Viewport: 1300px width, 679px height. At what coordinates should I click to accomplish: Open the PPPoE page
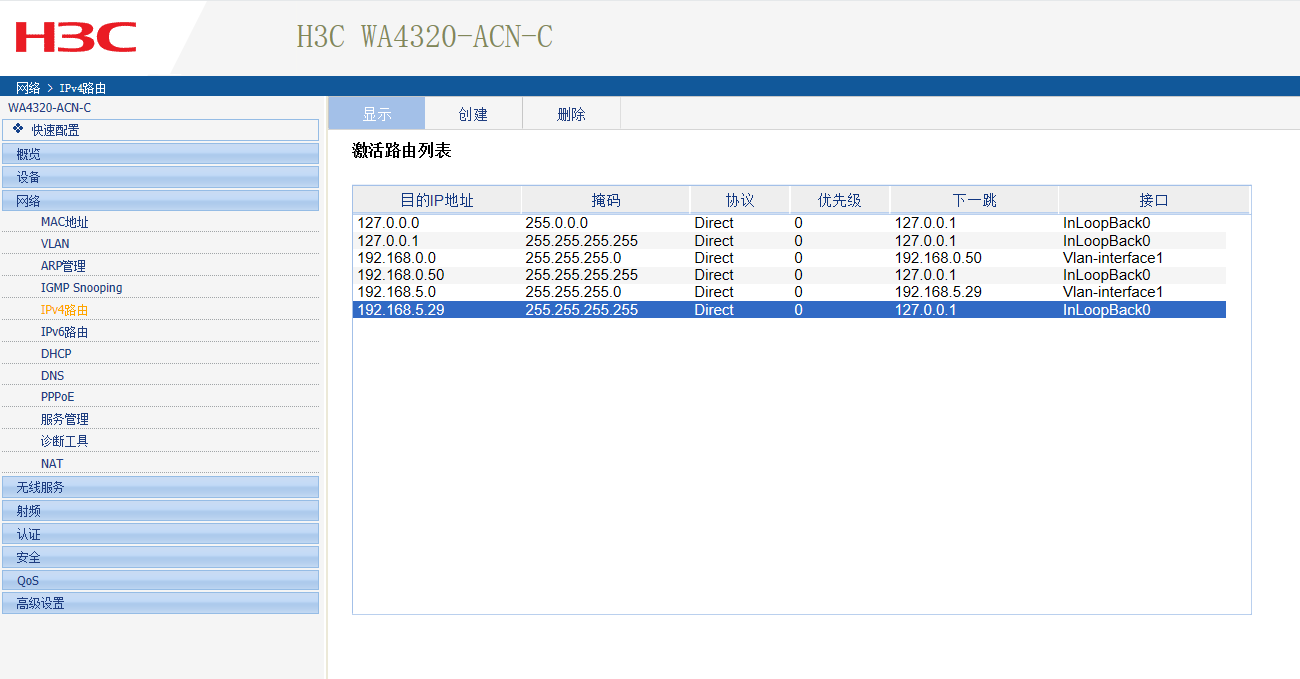coord(57,397)
